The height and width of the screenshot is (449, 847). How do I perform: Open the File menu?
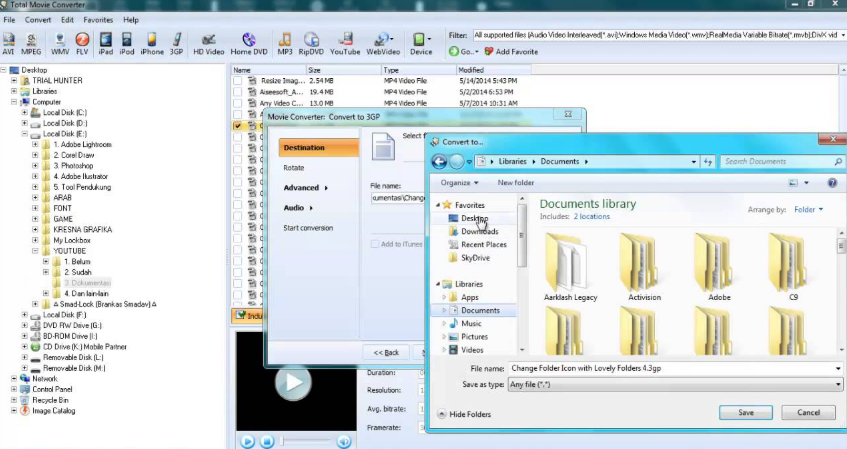(x=9, y=20)
